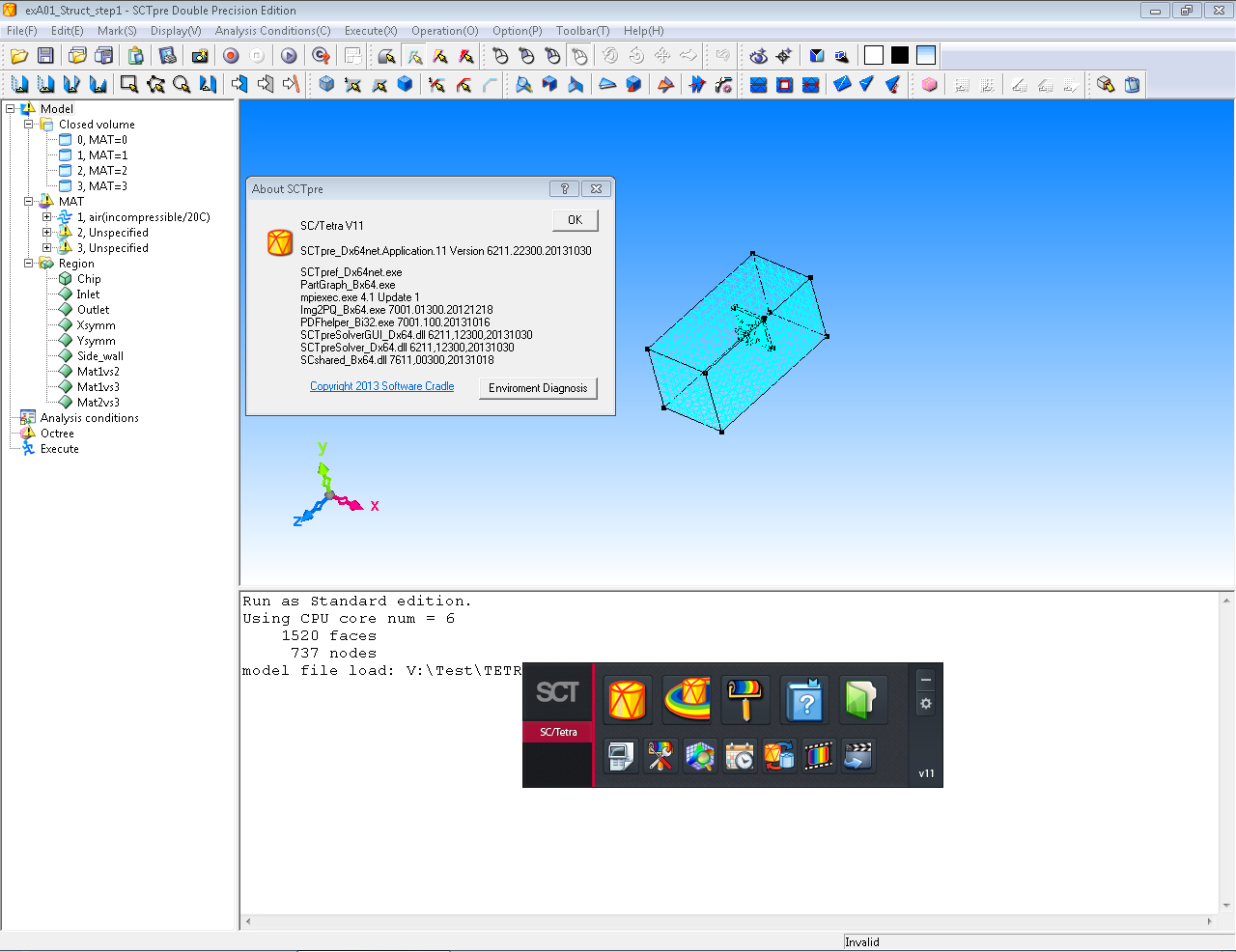Expand the 2, Unspecified material node
Viewport: 1236px width, 952px height.
click(x=46, y=233)
